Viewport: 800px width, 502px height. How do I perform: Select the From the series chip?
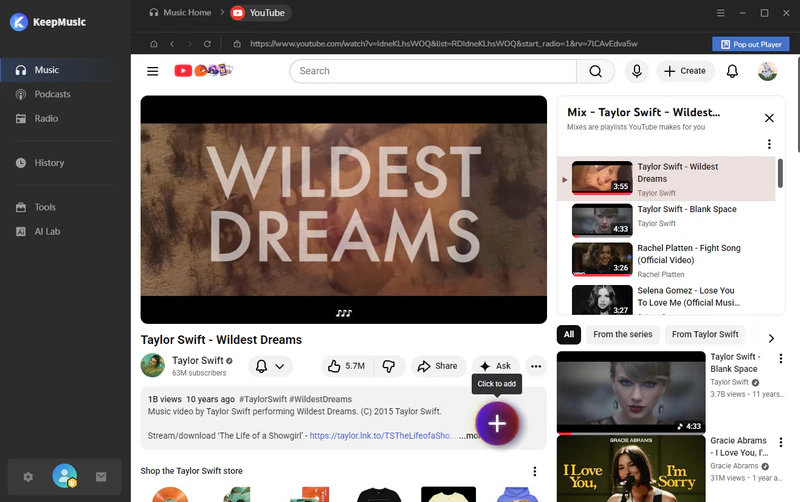tap(622, 335)
